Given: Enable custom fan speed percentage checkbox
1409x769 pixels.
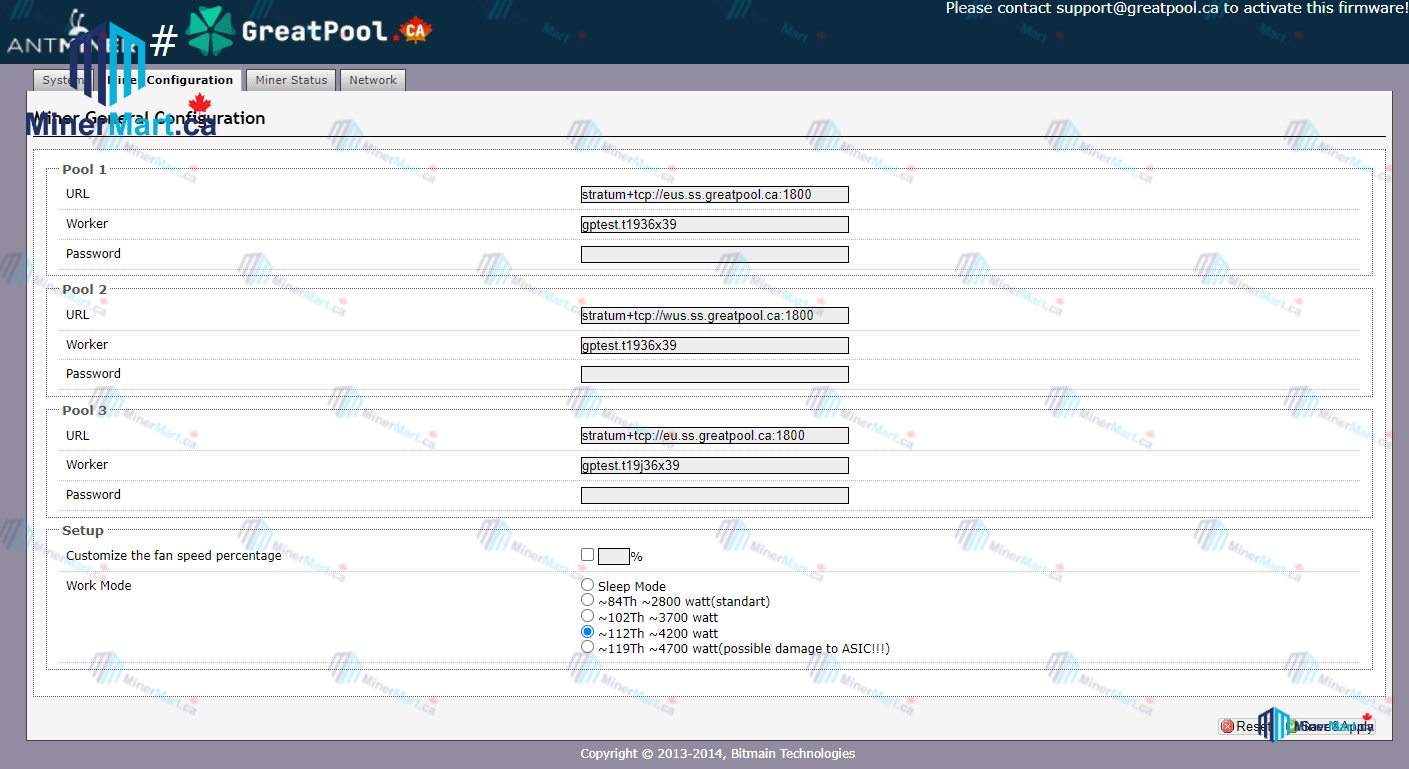Looking at the screenshot, I should (x=587, y=555).
